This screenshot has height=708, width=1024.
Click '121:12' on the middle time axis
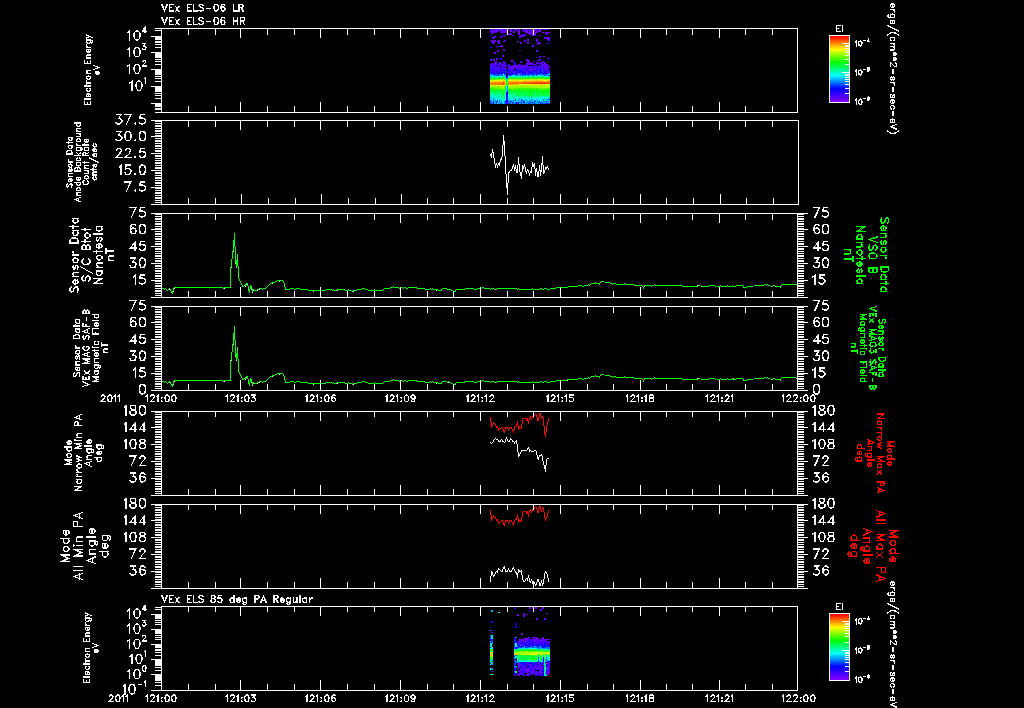point(480,398)
